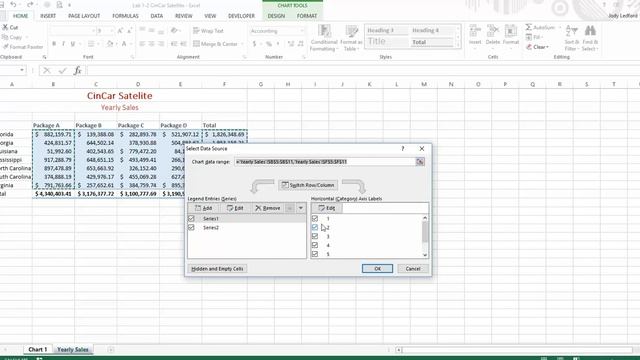This screenshot has width=640, height=360.
Task: Click Cancel in Select Data Source dialog
Action: 413,269
